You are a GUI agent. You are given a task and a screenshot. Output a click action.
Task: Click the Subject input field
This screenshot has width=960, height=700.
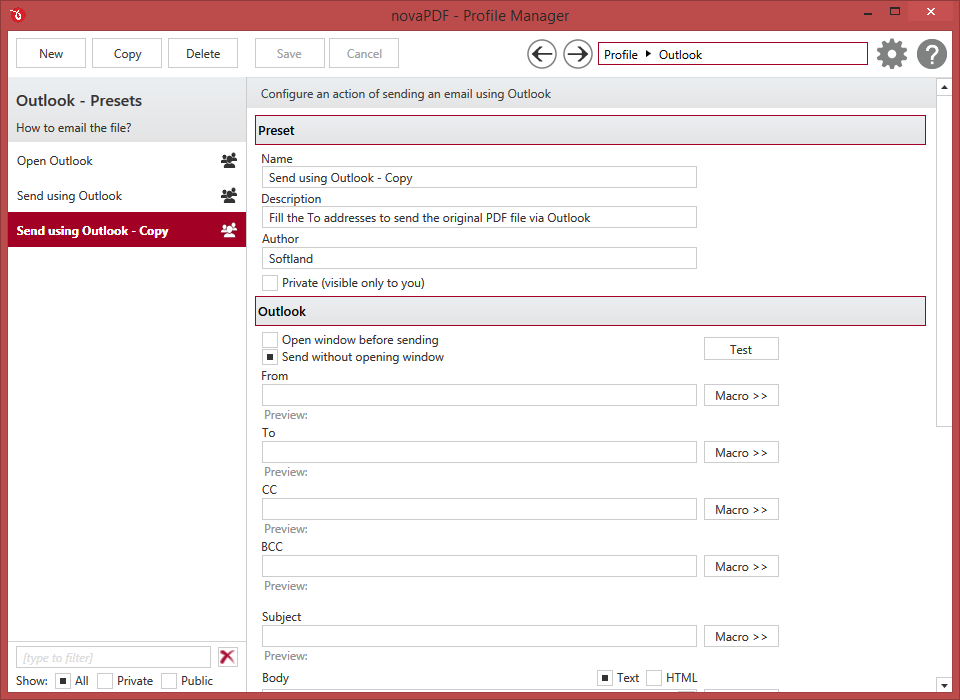[479, 636]
